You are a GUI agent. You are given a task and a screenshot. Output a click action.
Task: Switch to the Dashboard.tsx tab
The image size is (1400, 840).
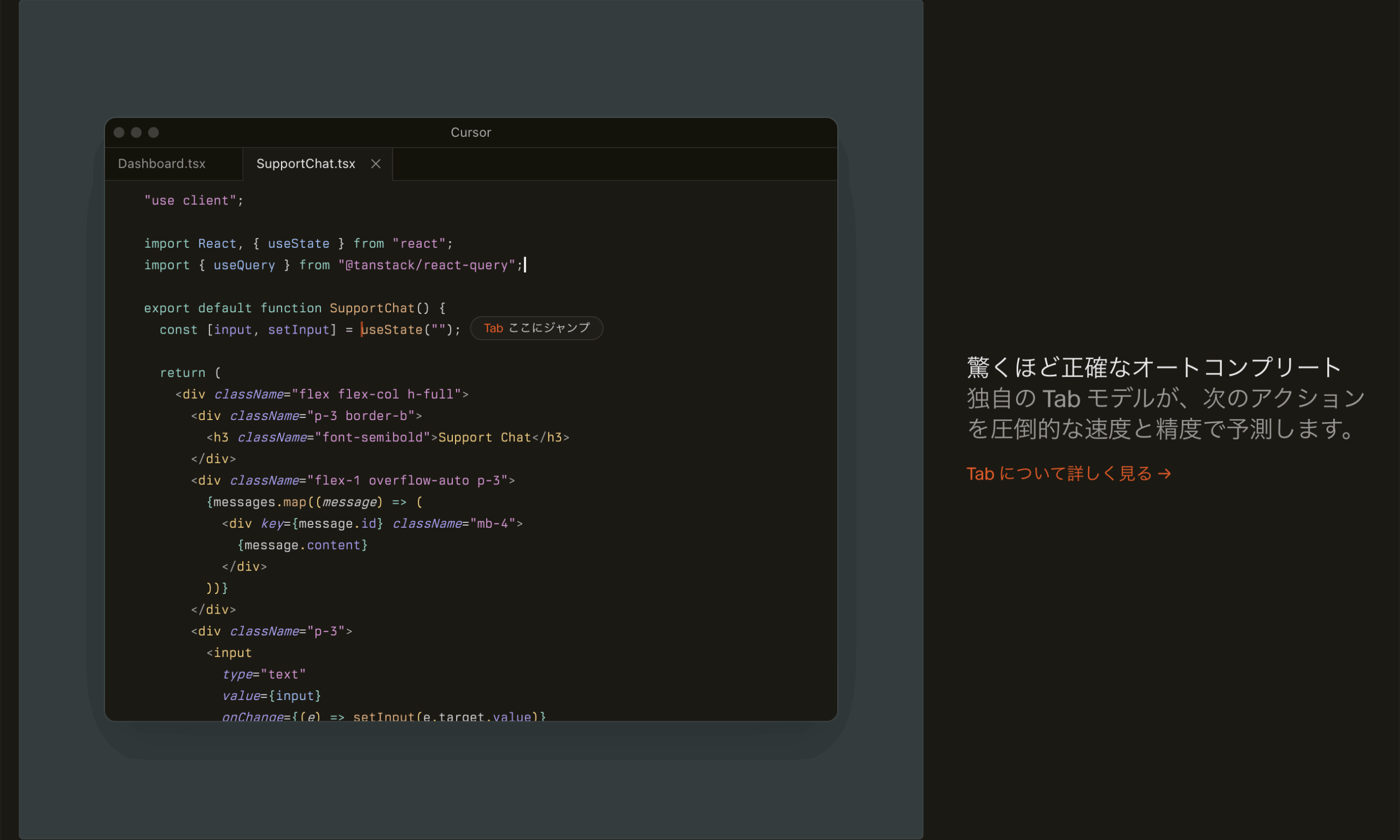(162, 164)
